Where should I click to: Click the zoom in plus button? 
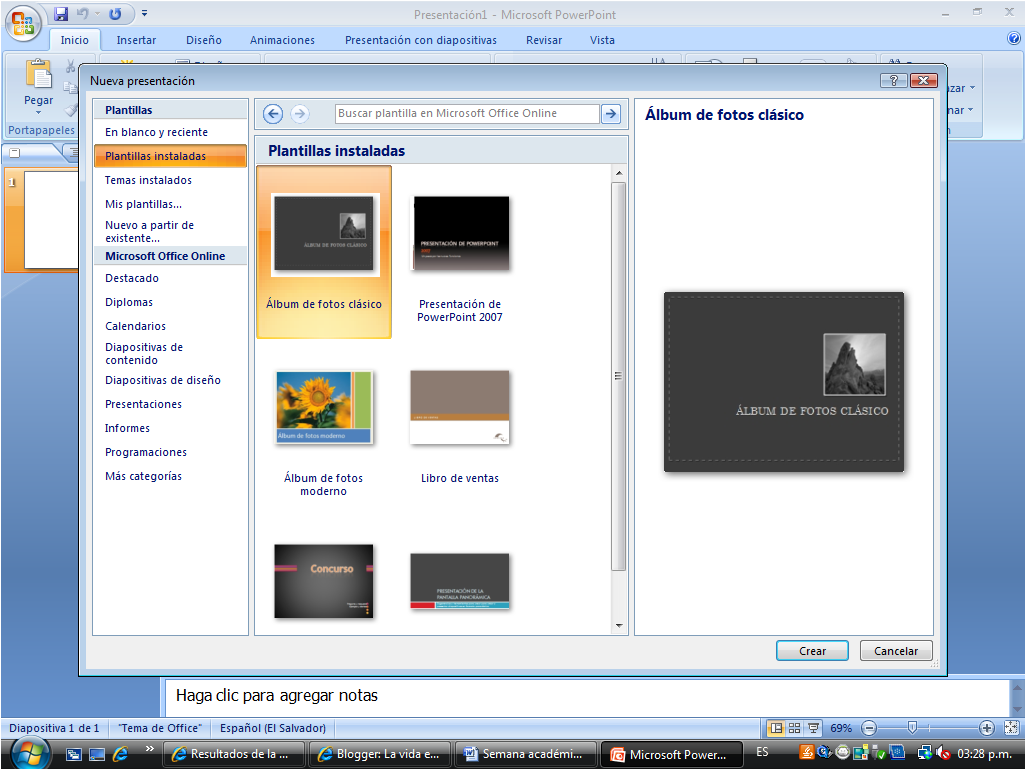987,728
